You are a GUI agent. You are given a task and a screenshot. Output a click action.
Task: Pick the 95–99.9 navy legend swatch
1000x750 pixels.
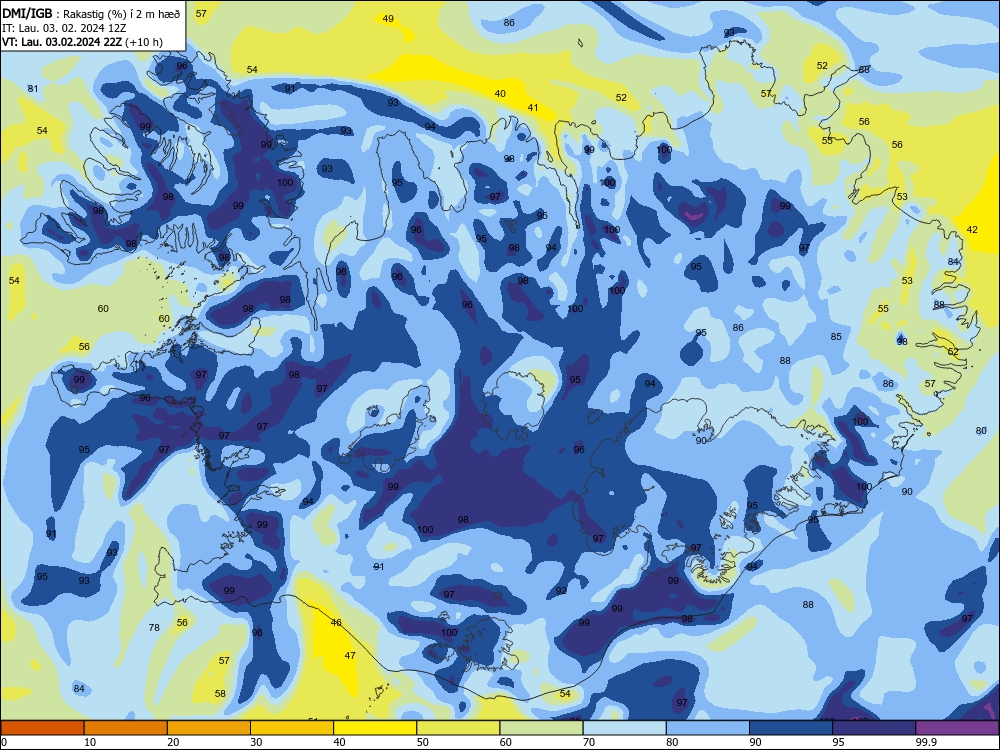tap(874, 728)
